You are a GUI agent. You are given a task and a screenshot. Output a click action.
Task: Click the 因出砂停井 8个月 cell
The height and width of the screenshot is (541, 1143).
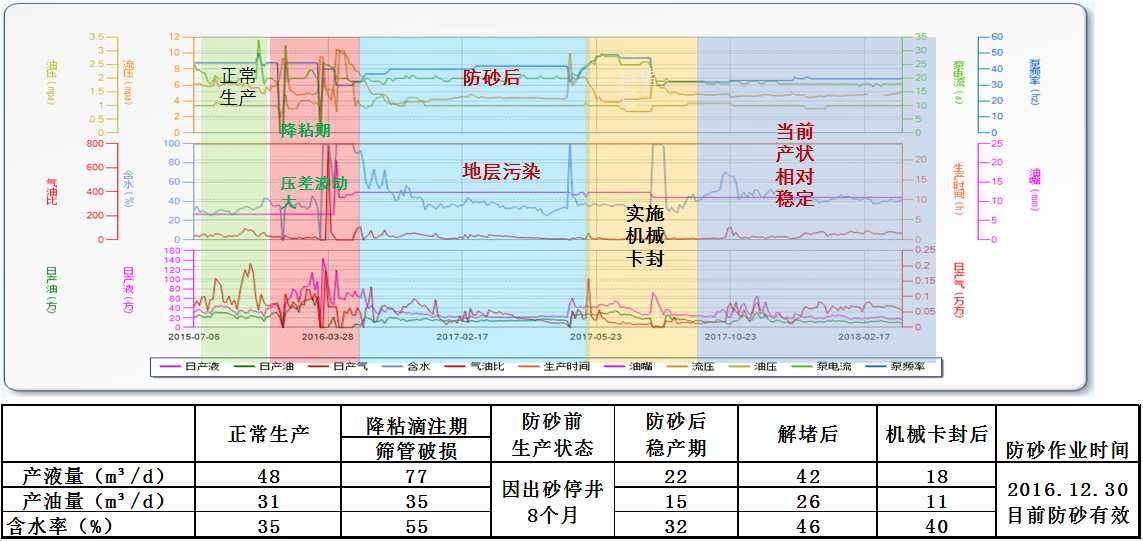pyautogui.click(x=552, y=501)
